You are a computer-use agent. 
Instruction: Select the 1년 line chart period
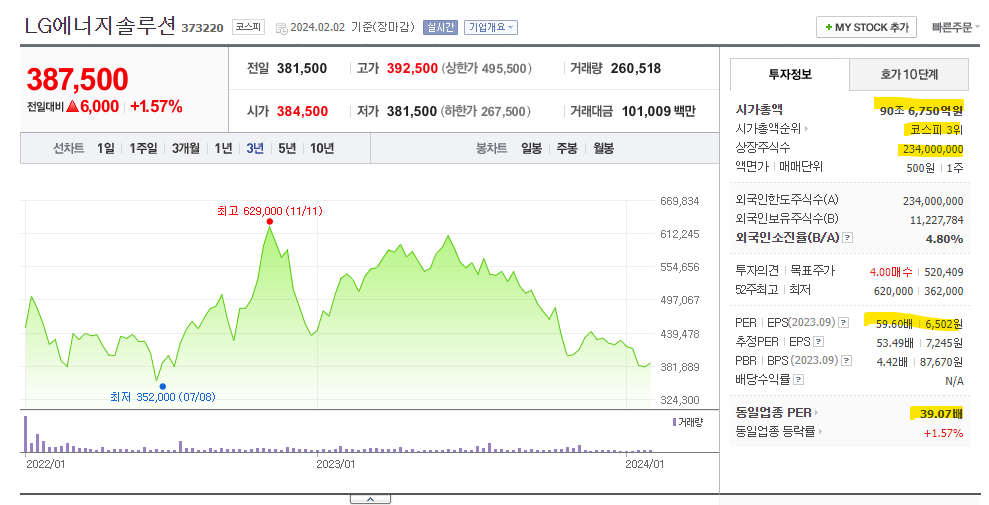[x=223, y=148]
